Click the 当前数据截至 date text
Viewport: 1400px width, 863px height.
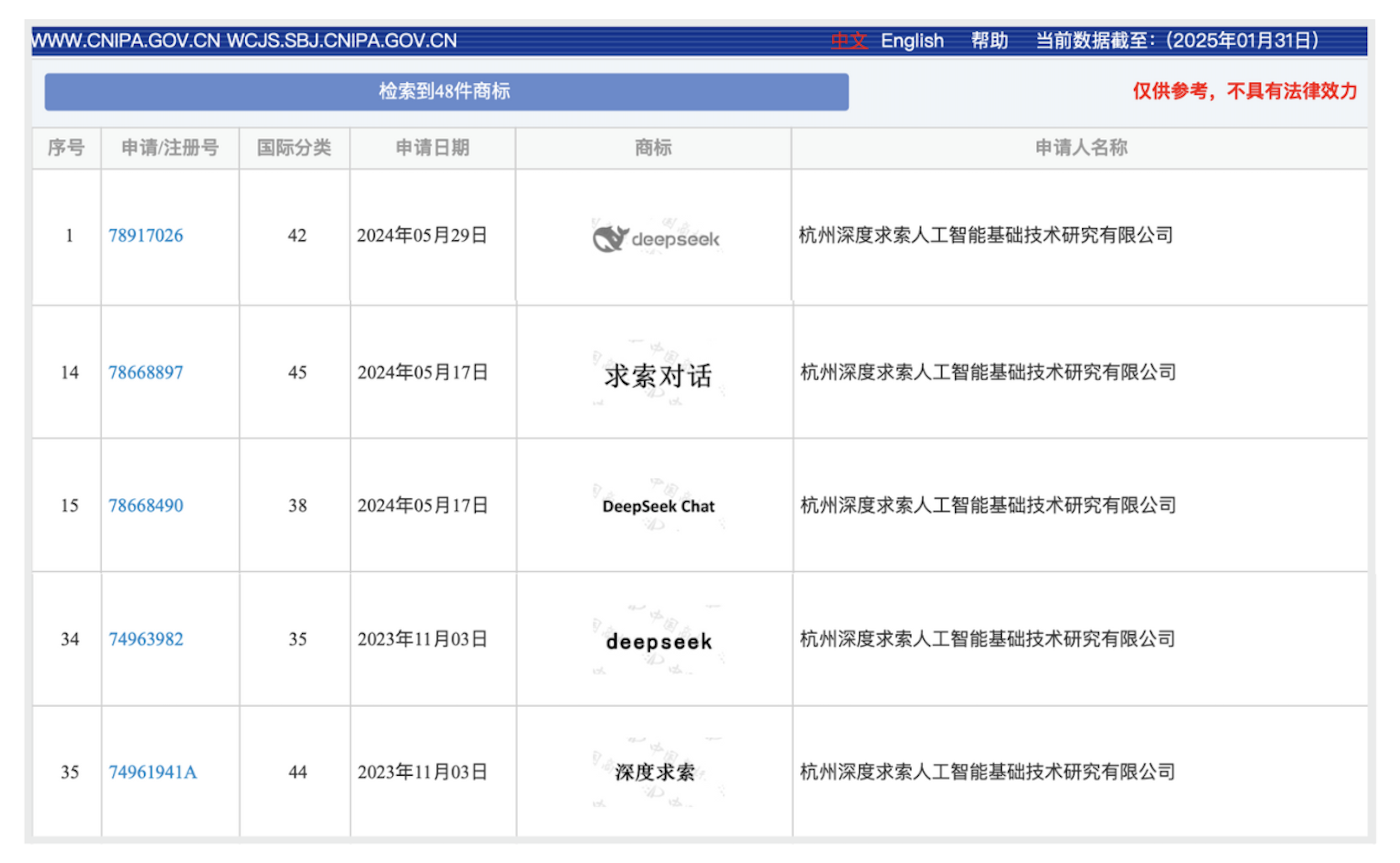pyautogui.click(x=1178, y=40)
